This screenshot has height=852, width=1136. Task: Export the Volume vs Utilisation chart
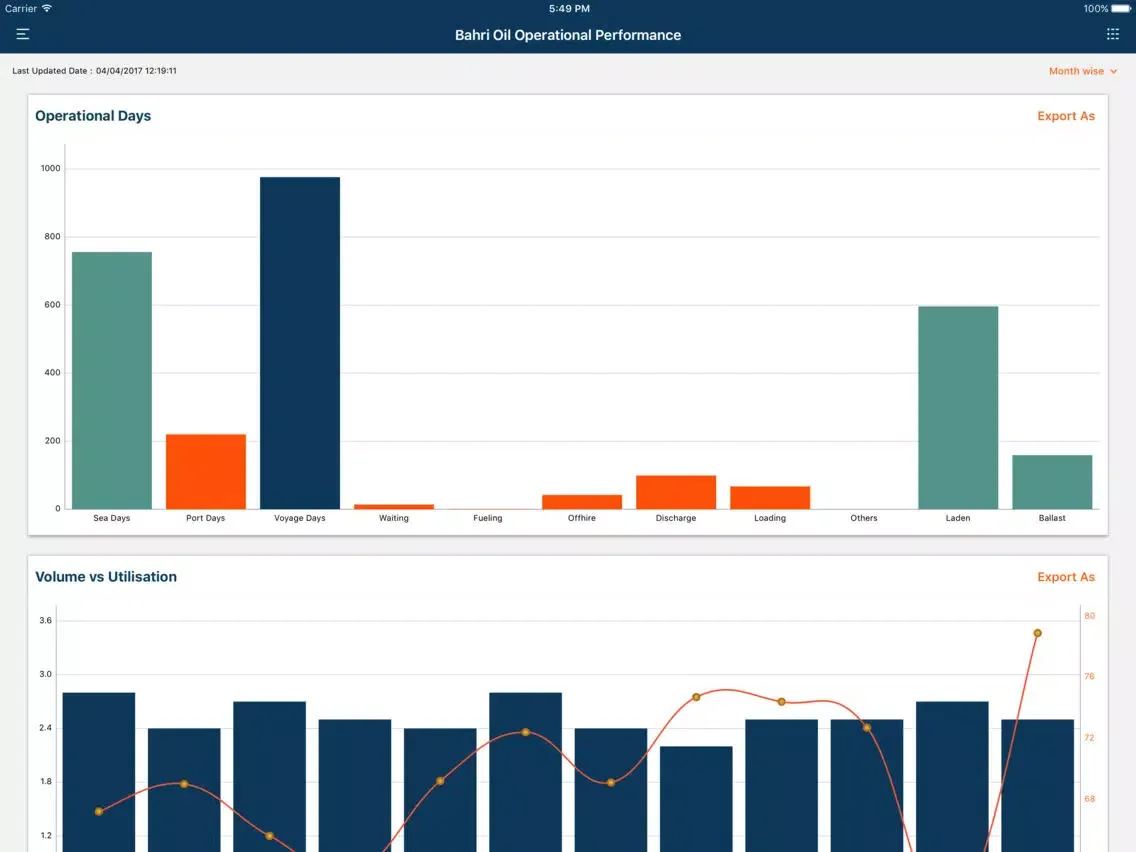pyautogui.click(x=1066, y=577)
